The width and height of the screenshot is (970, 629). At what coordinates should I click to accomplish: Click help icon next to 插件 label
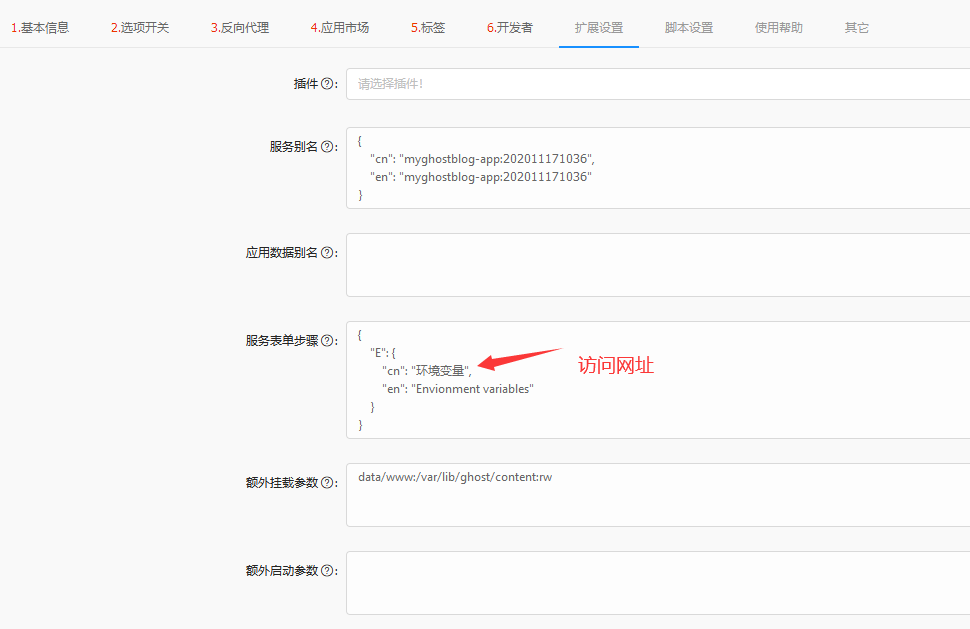click(327, 84)
